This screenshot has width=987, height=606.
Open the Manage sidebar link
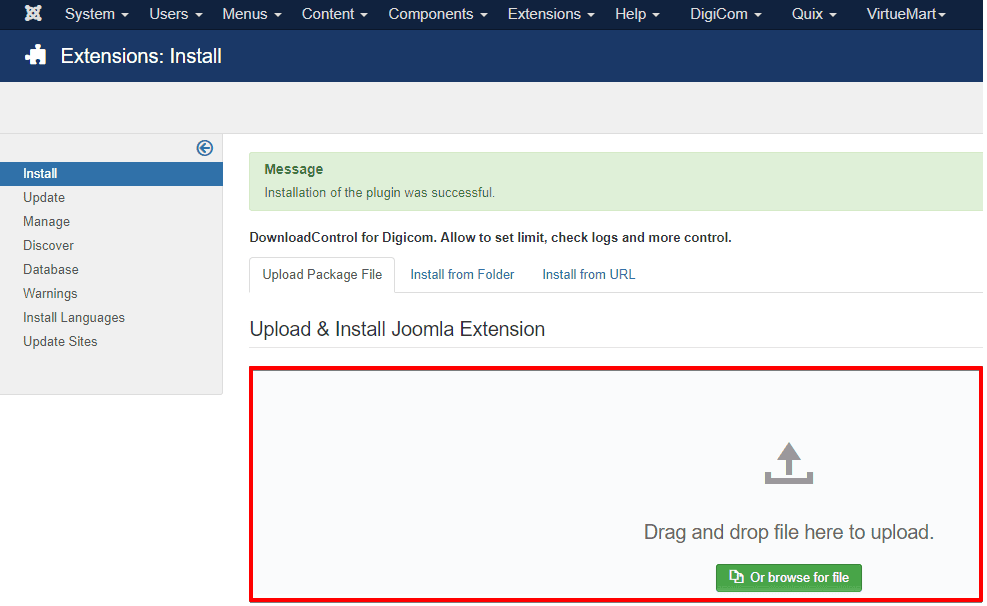[47, 221]
